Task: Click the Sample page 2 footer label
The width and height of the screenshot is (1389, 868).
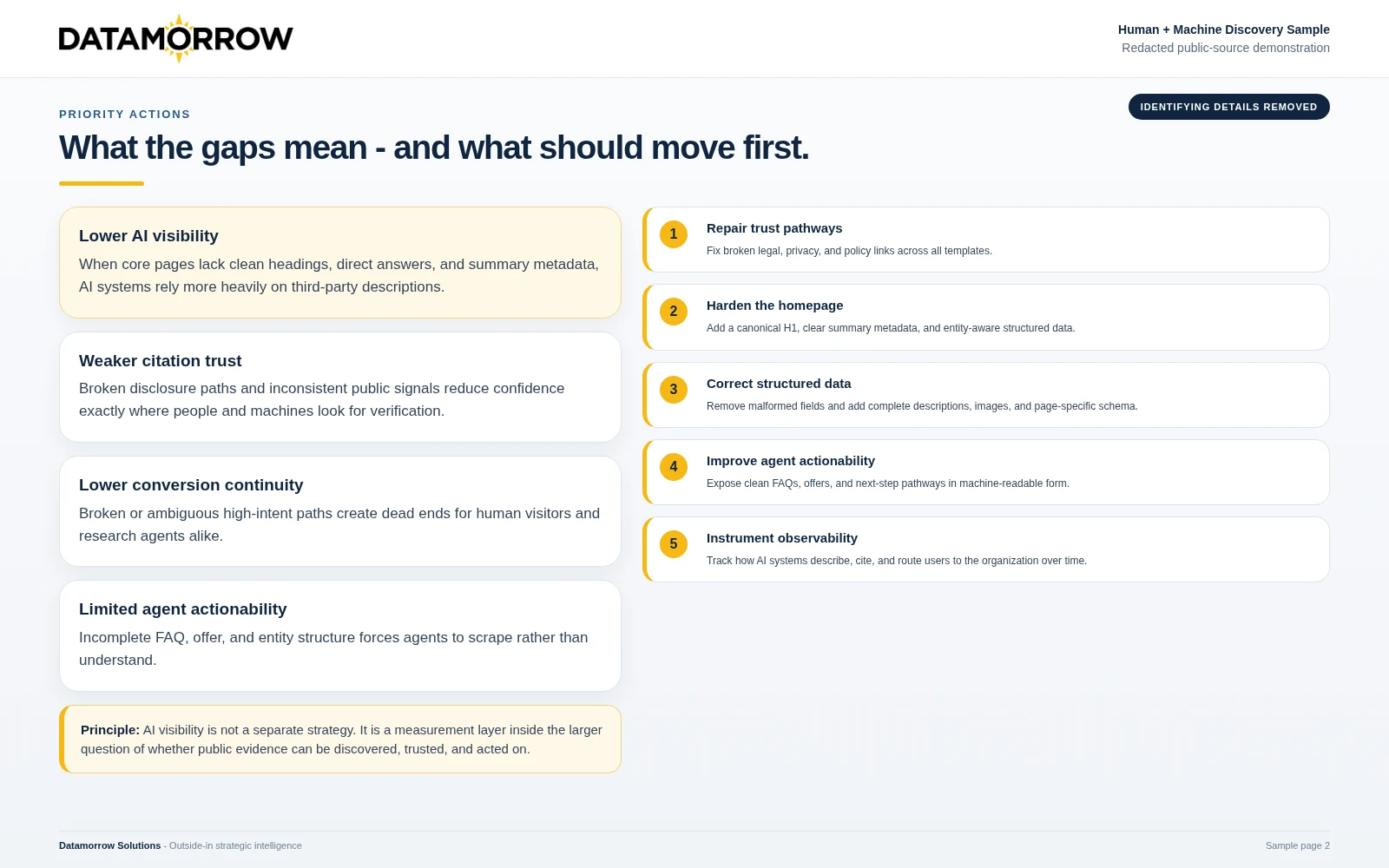Action: (x=1298, y=845)
